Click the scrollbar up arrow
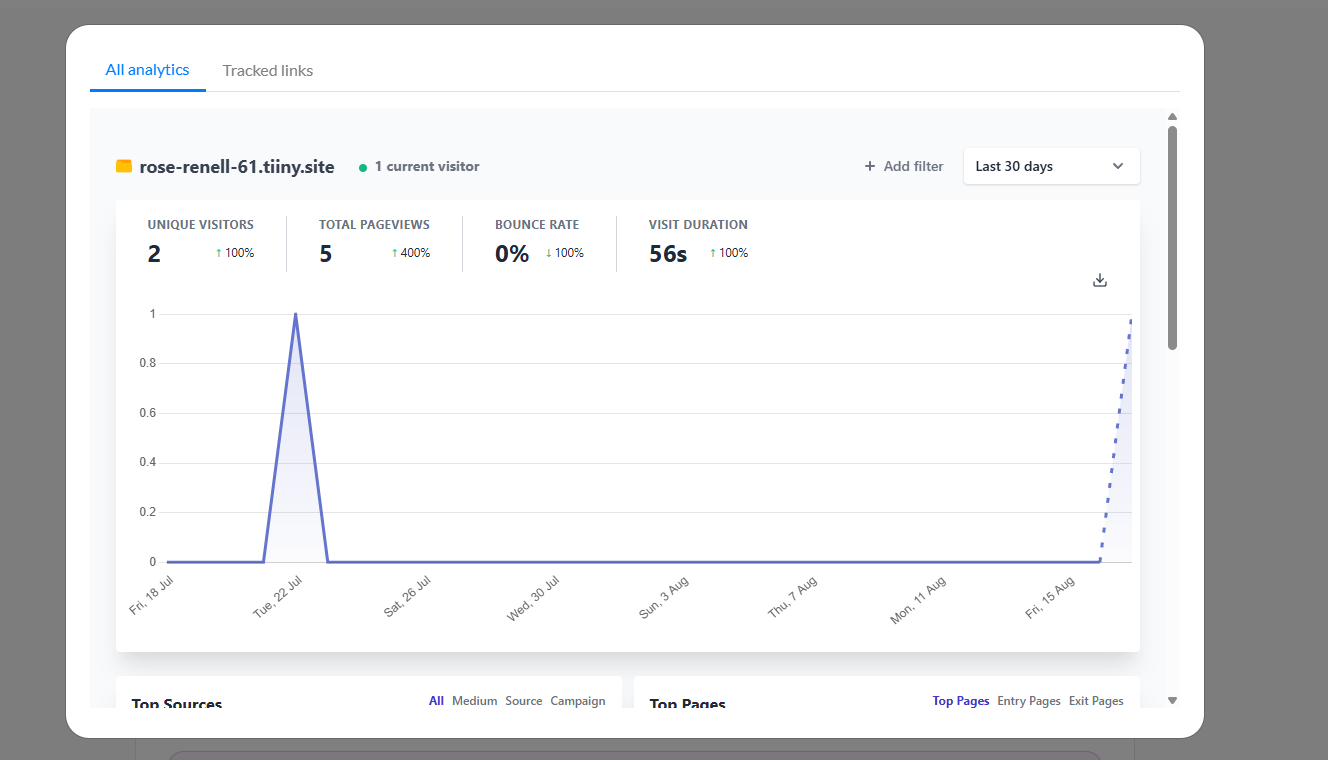The width and height of the screenshot is (1328, 760). pos(1172,117)
